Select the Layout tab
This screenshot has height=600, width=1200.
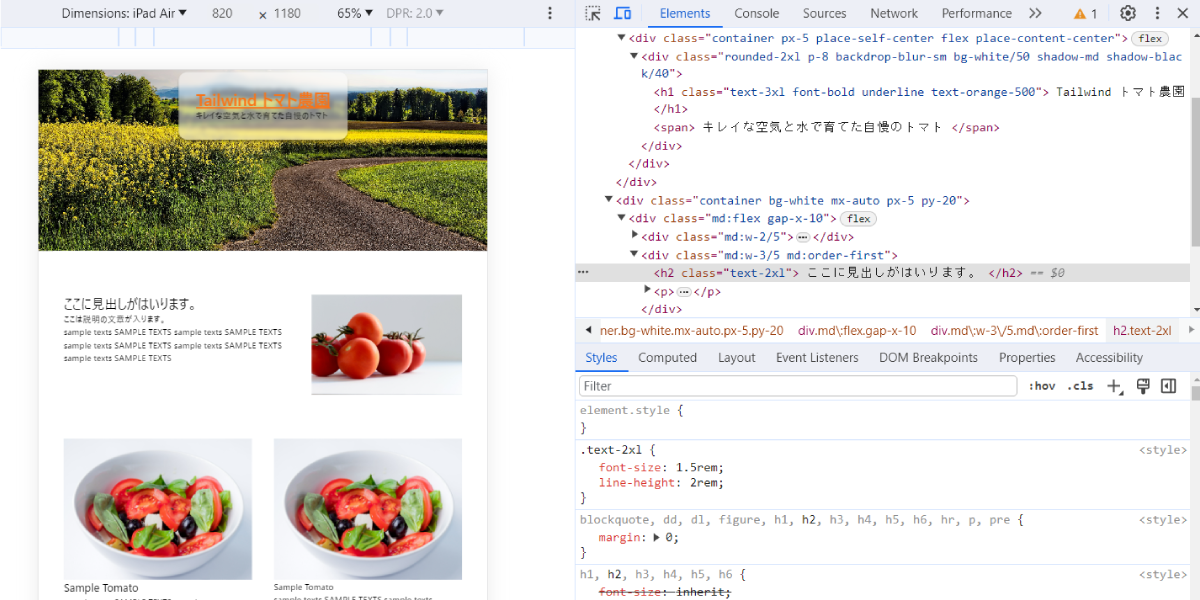pos(737,358)
